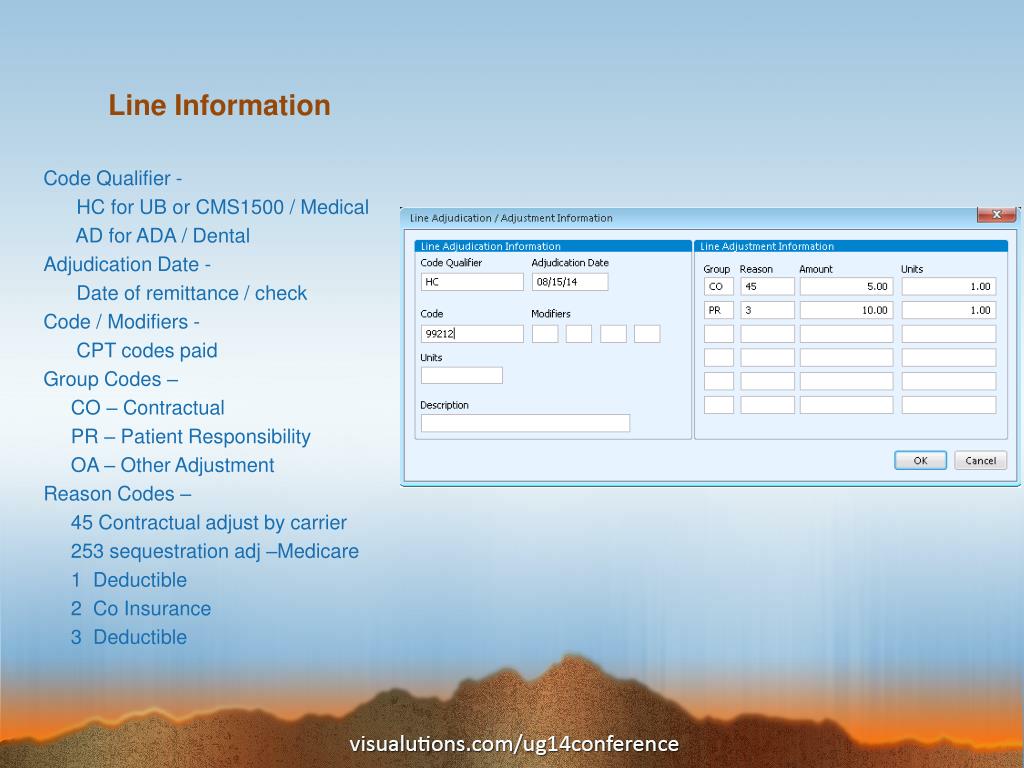Click the Code field containing 99212
This screenshot has height=768, width=1024.
pyautogui.click(x=471, y=334)
